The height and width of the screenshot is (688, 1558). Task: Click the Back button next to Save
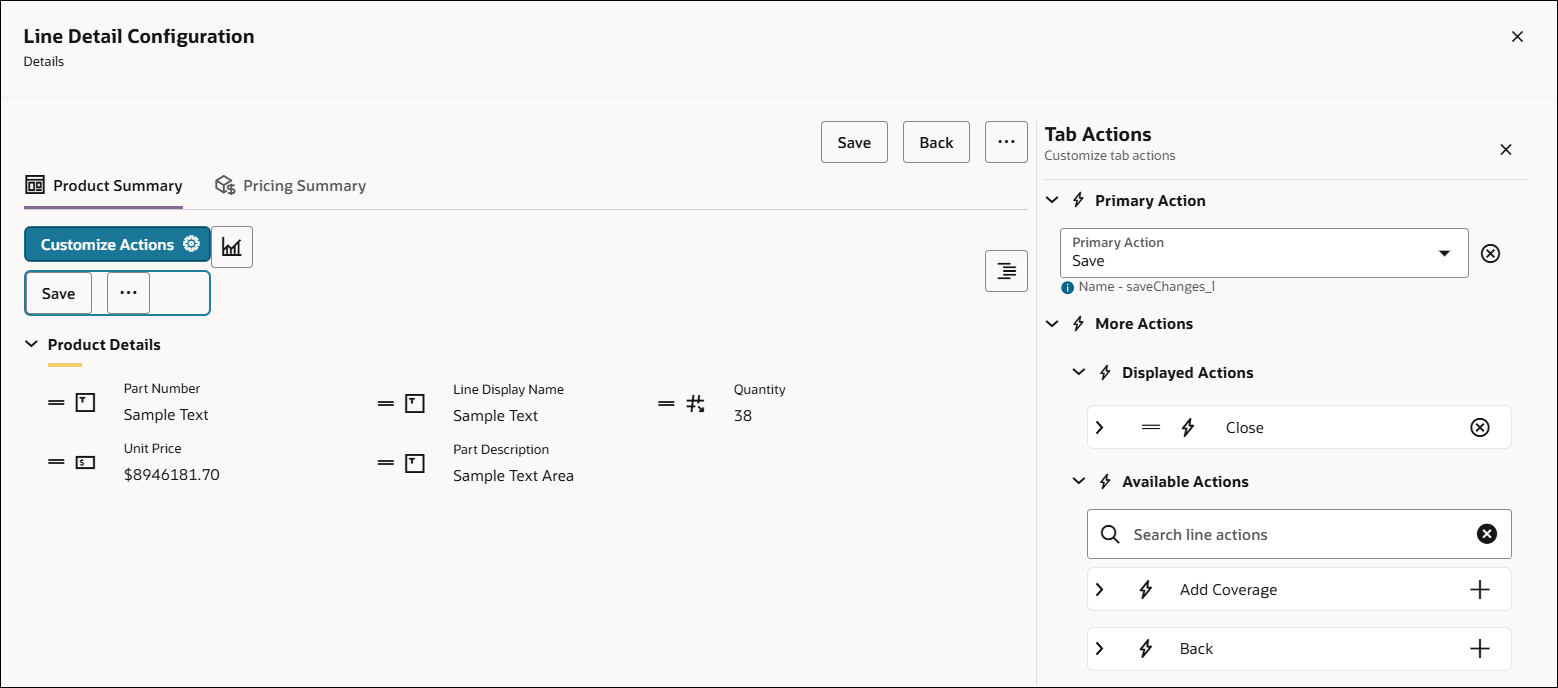(935, 141)
